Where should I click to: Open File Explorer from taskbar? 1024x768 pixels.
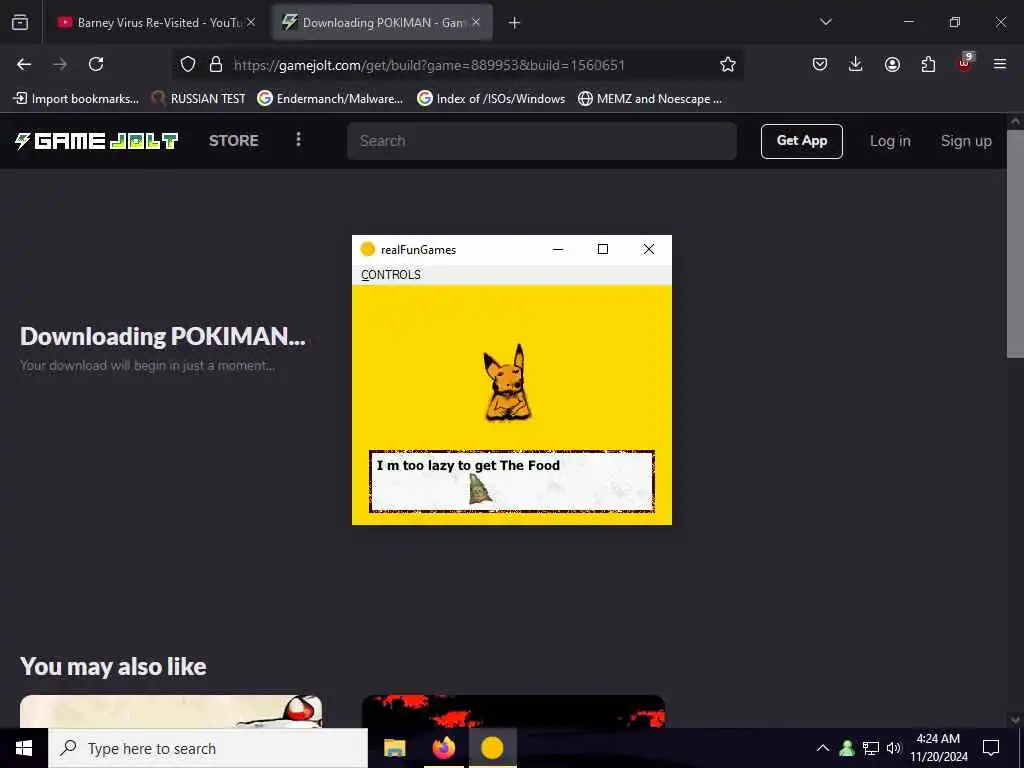394,748
